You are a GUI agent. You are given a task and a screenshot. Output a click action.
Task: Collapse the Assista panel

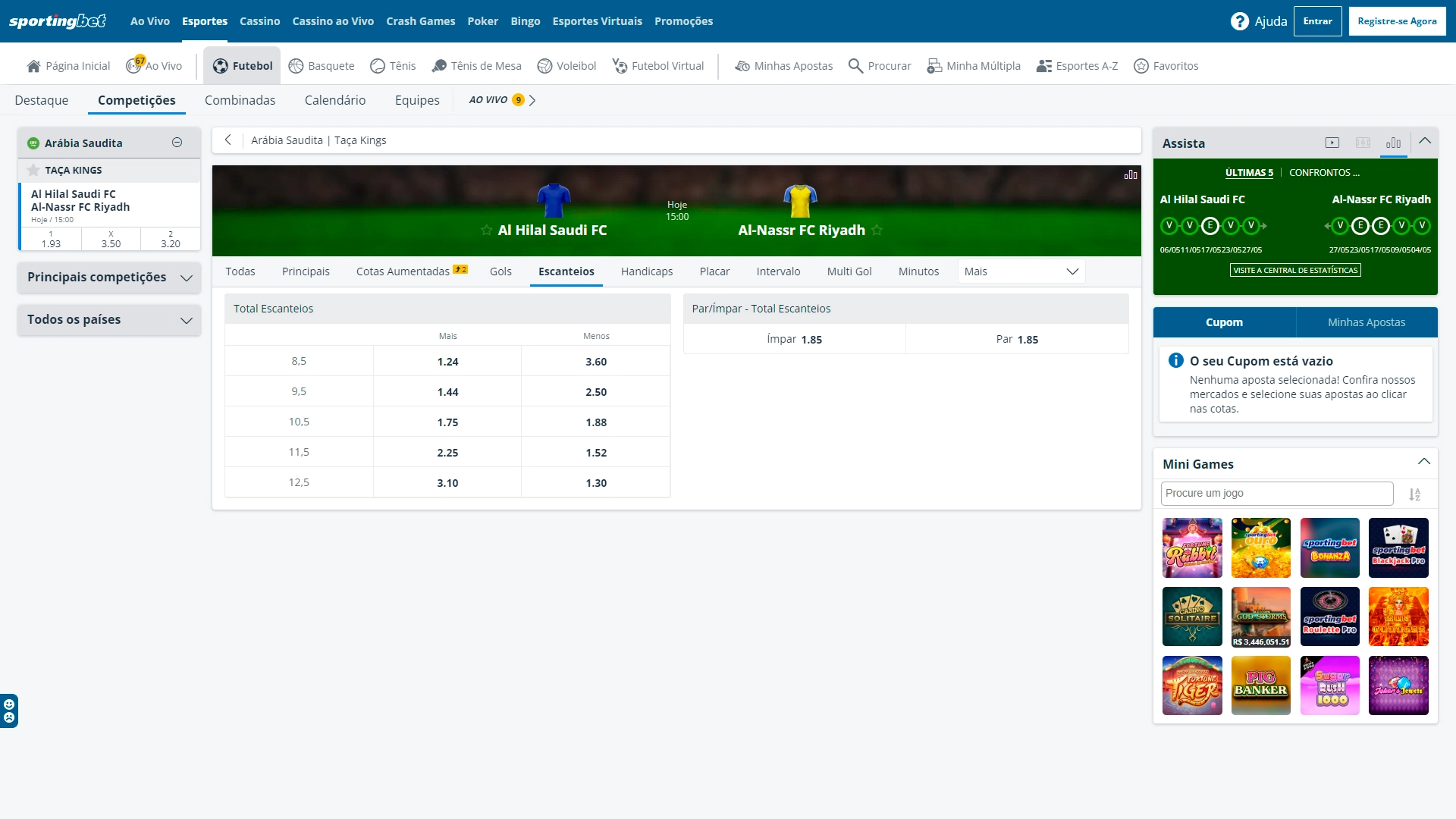tap(1425, 141)
